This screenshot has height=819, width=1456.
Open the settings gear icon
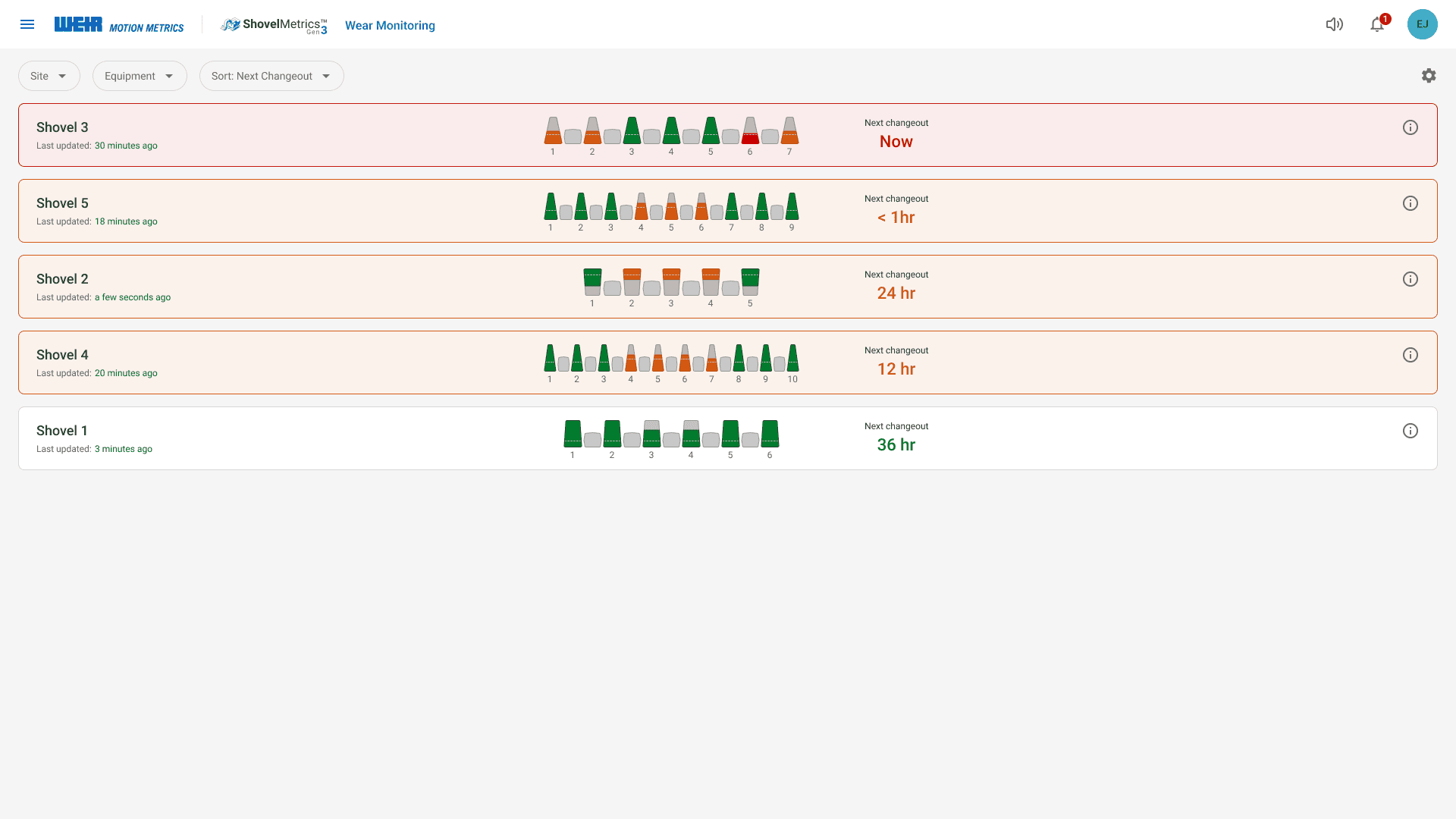point(1429,76)
